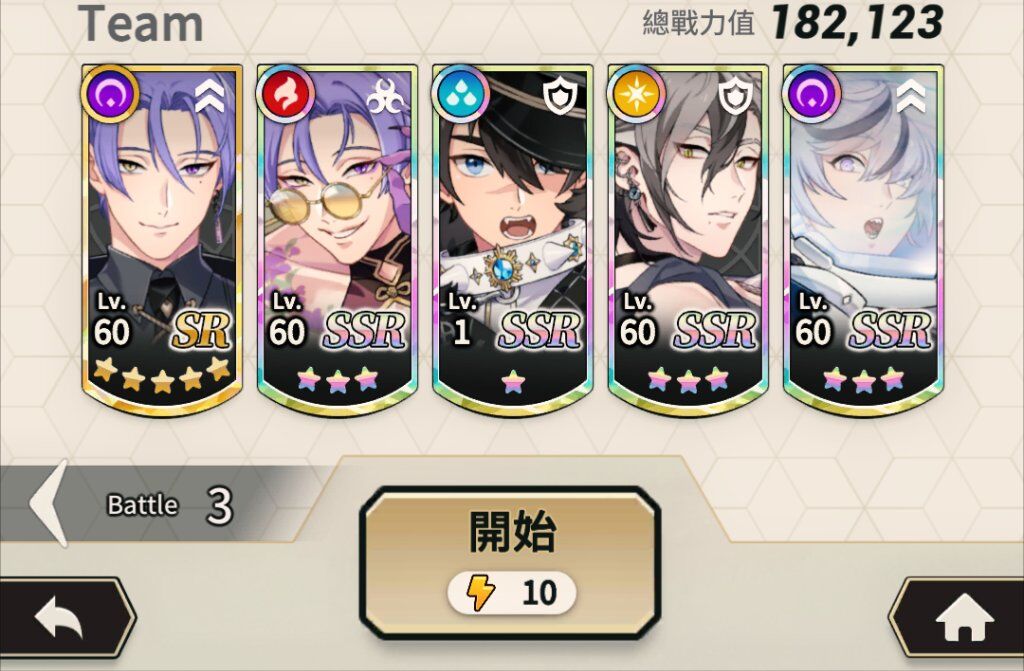This screenshot has height=671, width=1024.
Task: Click the purple element icon on the last card
Action: (x=811, y=93)
